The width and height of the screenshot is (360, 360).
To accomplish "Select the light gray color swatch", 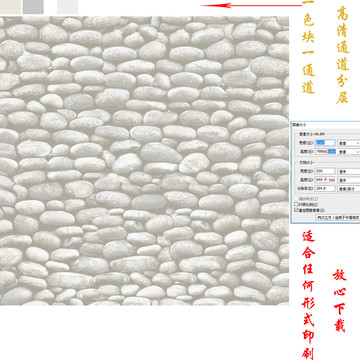I will (x=67, y=7).
